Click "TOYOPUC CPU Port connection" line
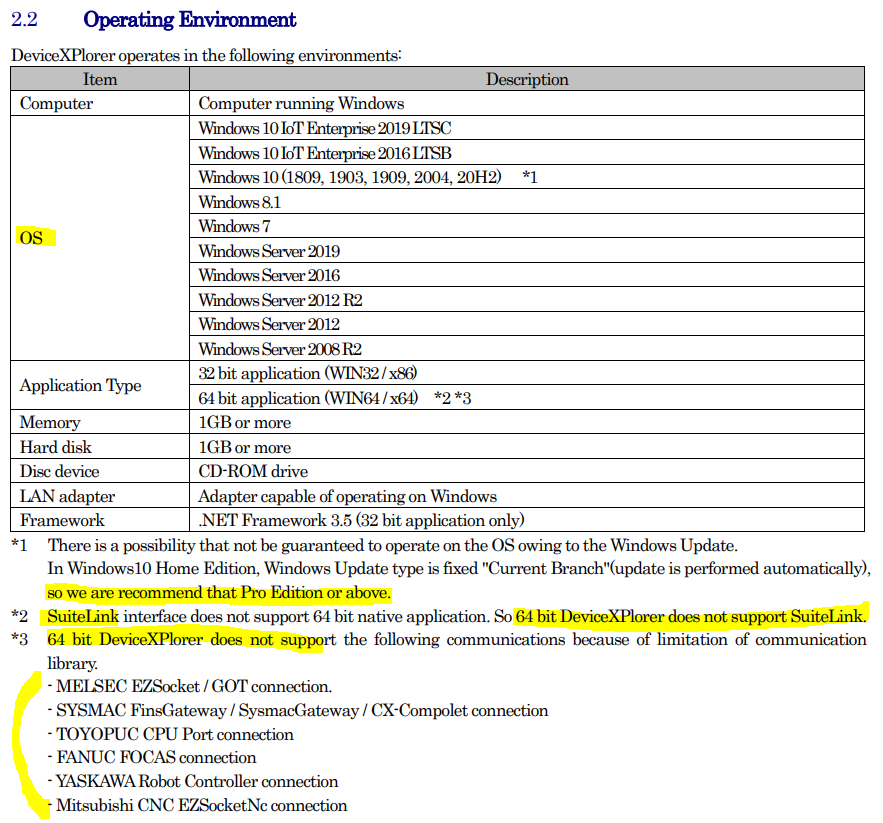883x823 pixels. coord(171,734)
